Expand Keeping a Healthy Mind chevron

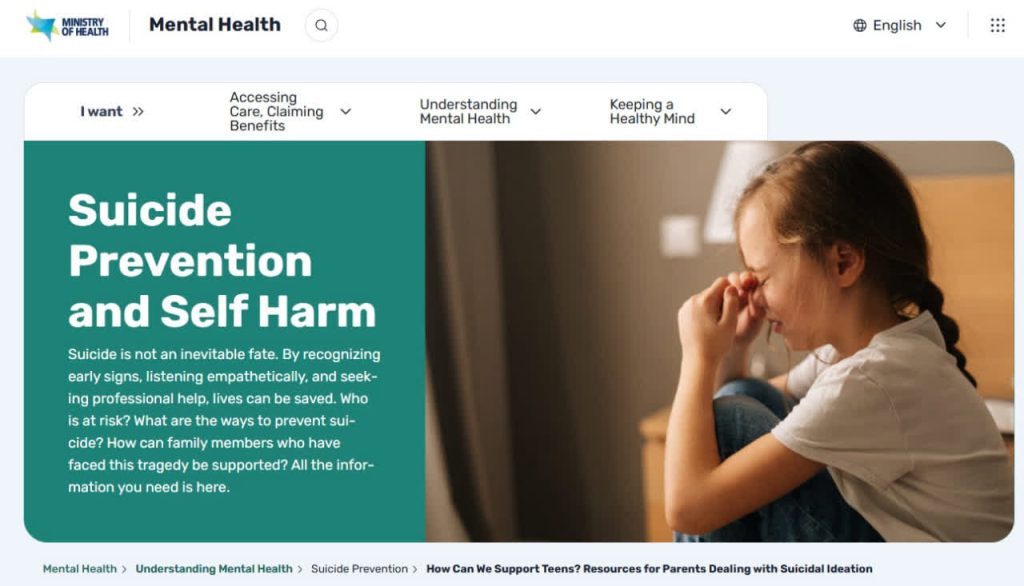point(726,112)
